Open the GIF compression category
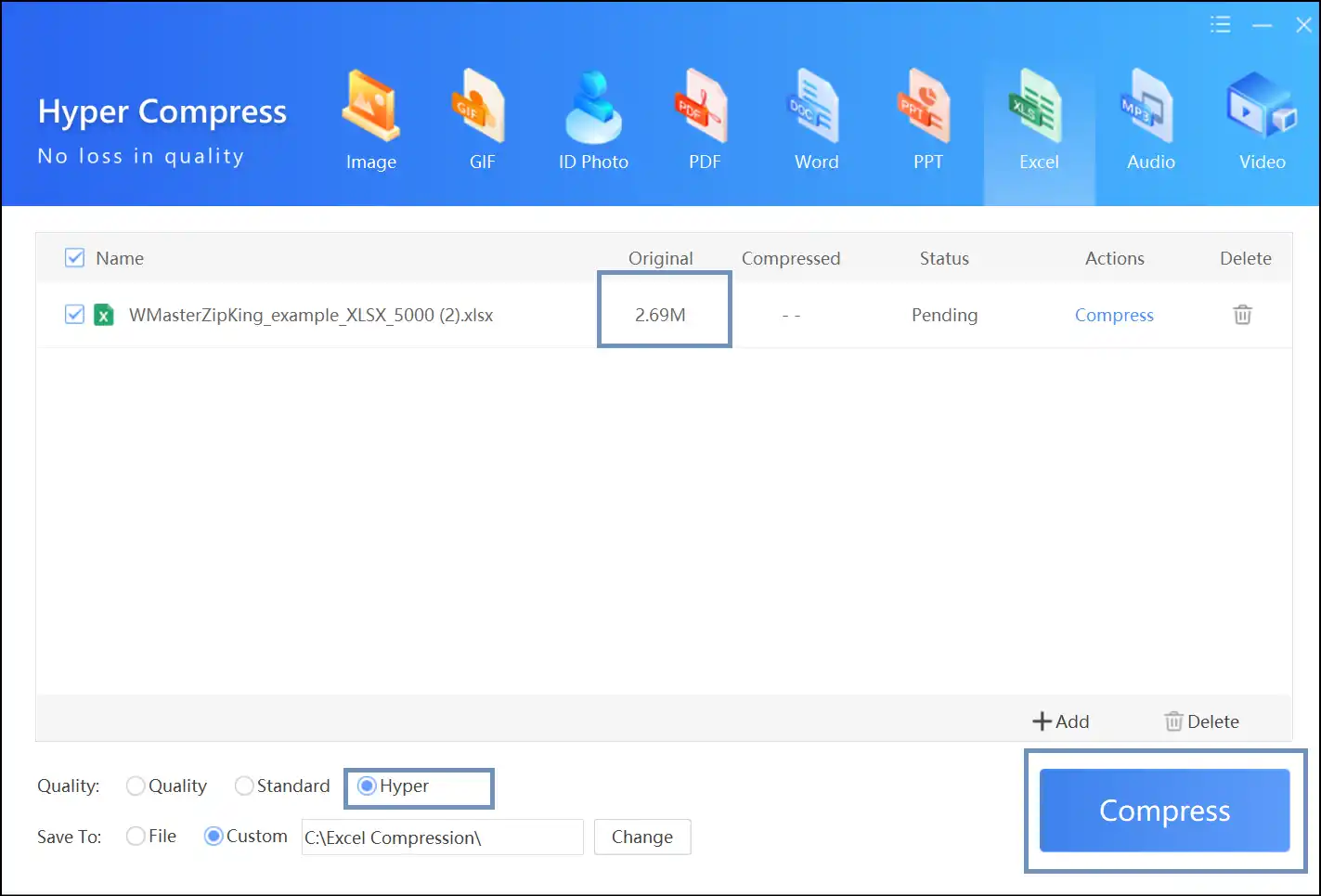This screenshot has width=1321, height=896. click(482, 121)
